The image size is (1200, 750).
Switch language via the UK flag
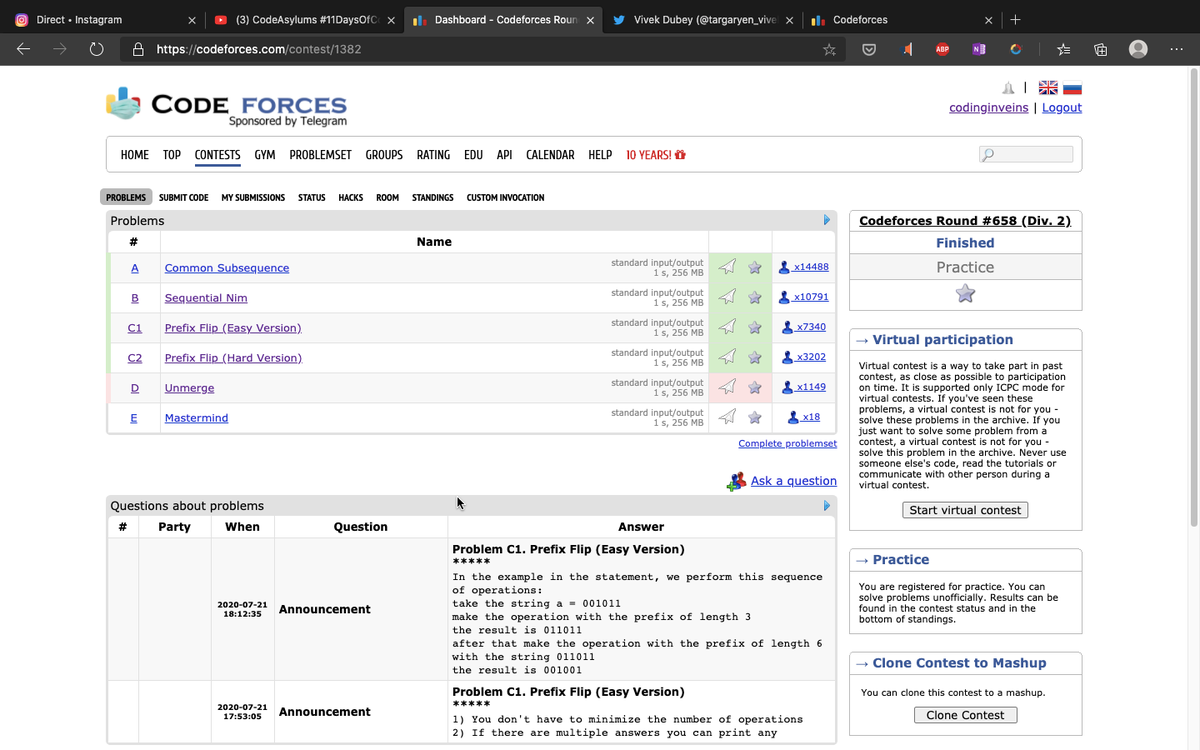point(1048,88)
